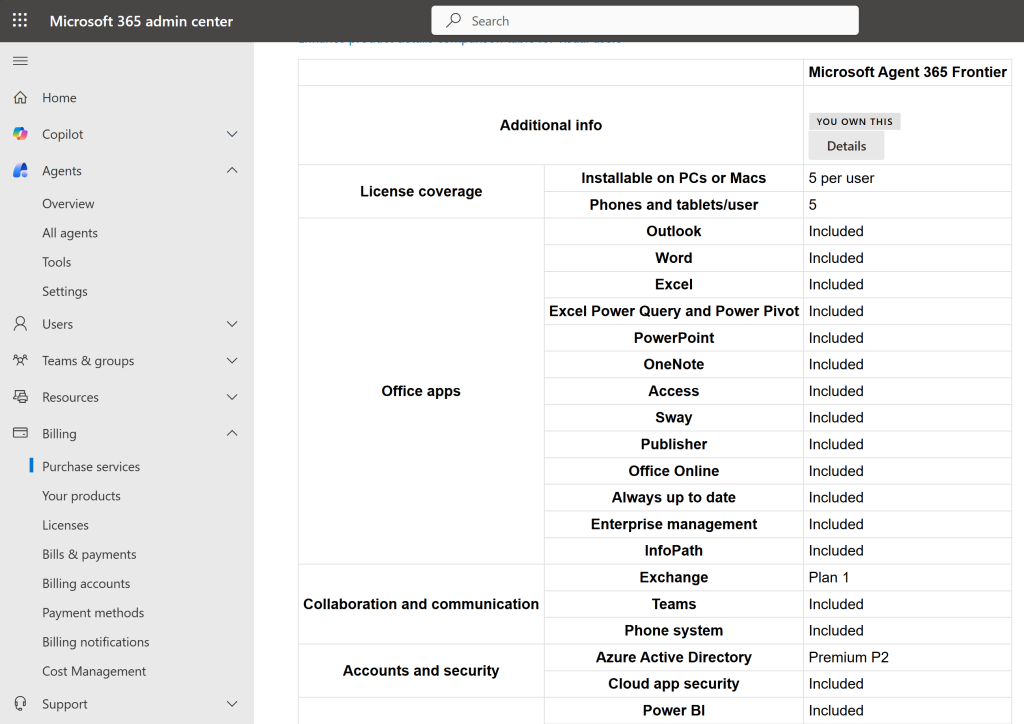
Task: Click the Copilot logo icon
Action: click(20, 134)
